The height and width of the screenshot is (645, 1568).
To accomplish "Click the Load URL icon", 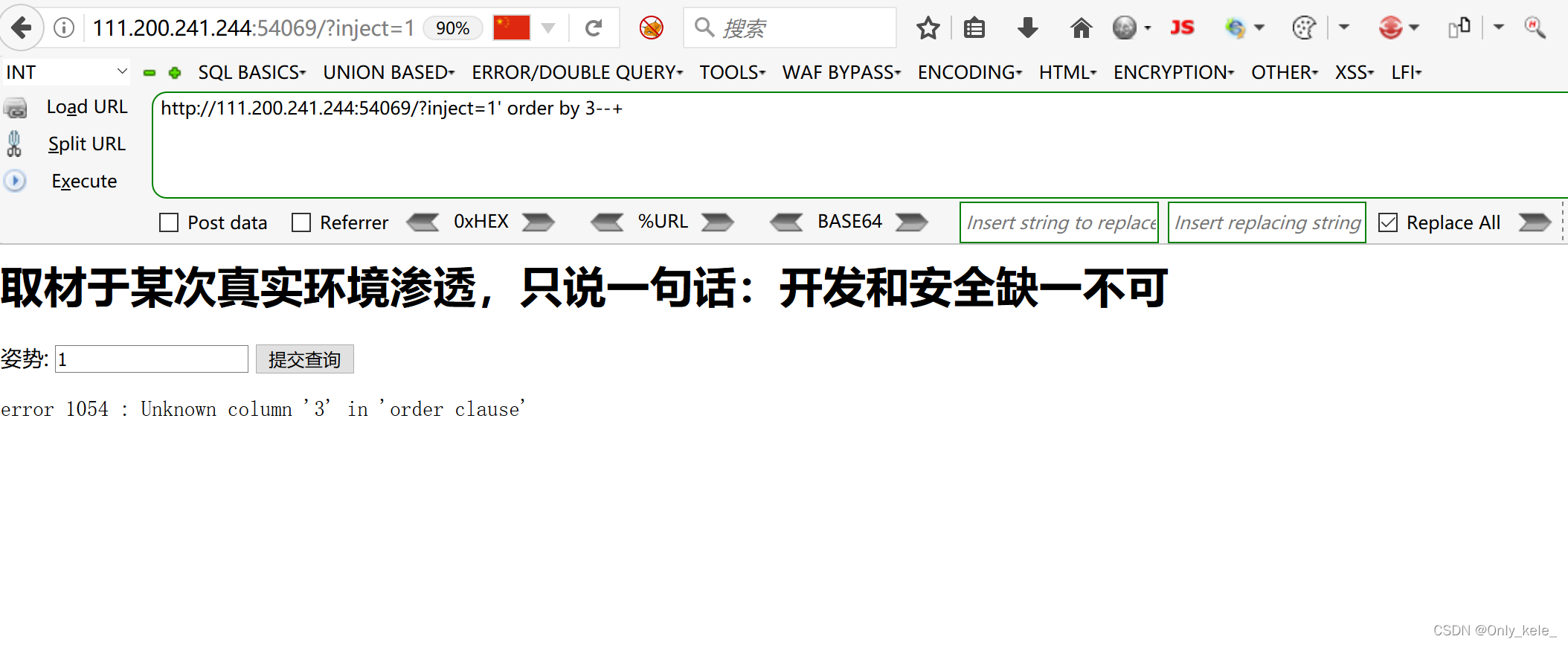I will click(x=15, y=108).
